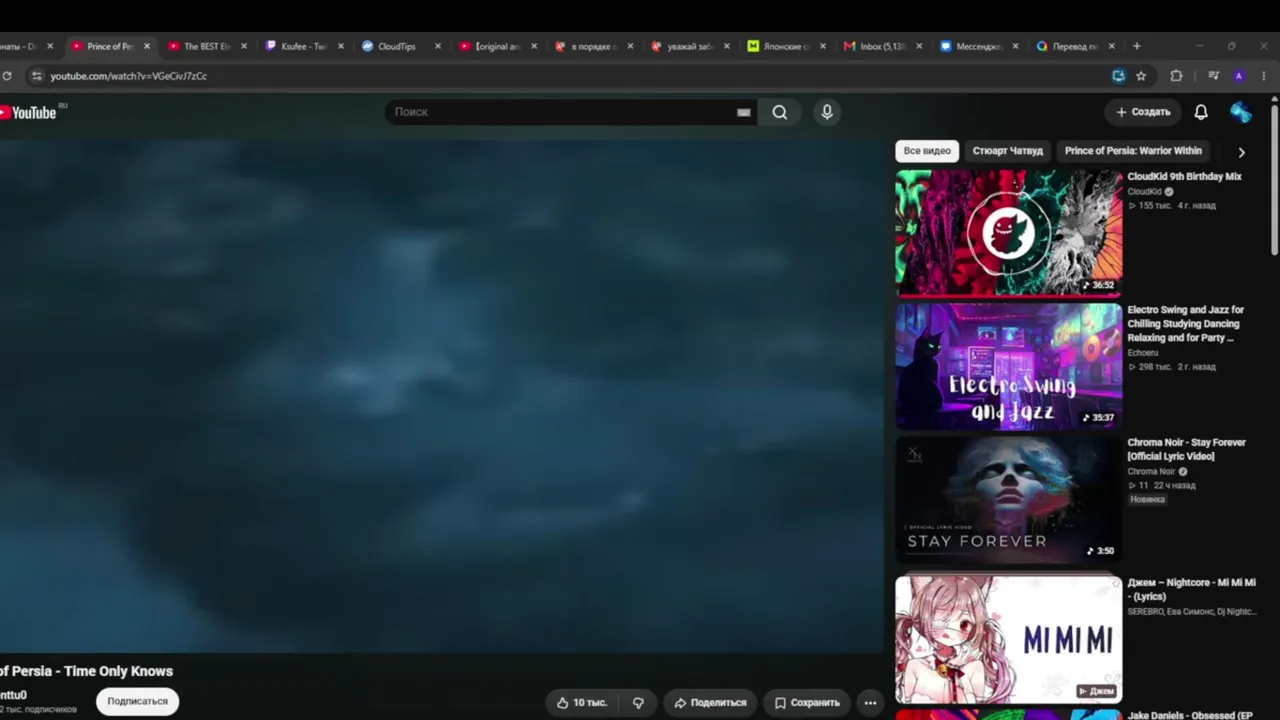Open the MI MI MI mix thumbnail

(x=1009, y=639)
